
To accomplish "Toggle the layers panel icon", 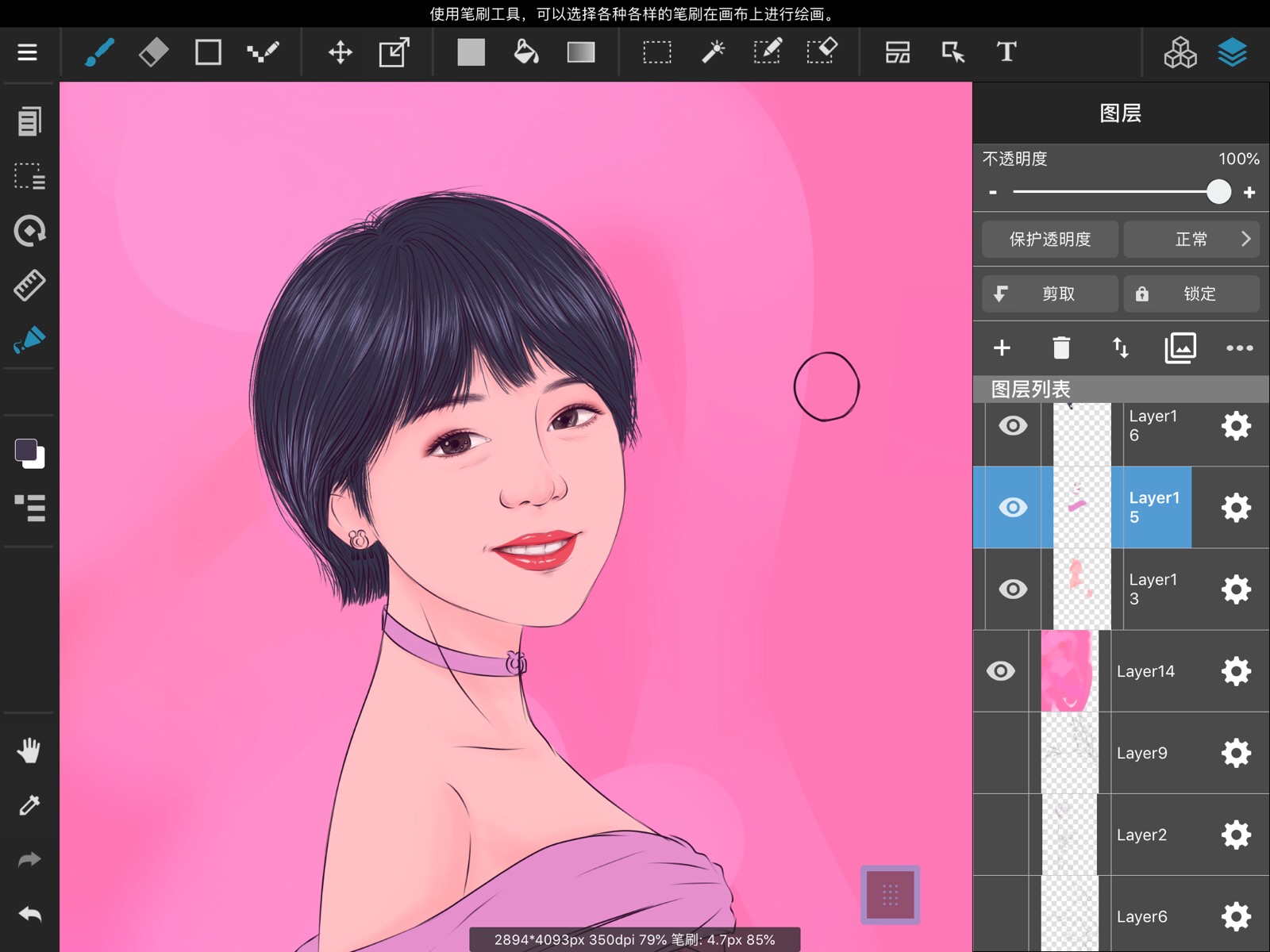I will 1233,52.
